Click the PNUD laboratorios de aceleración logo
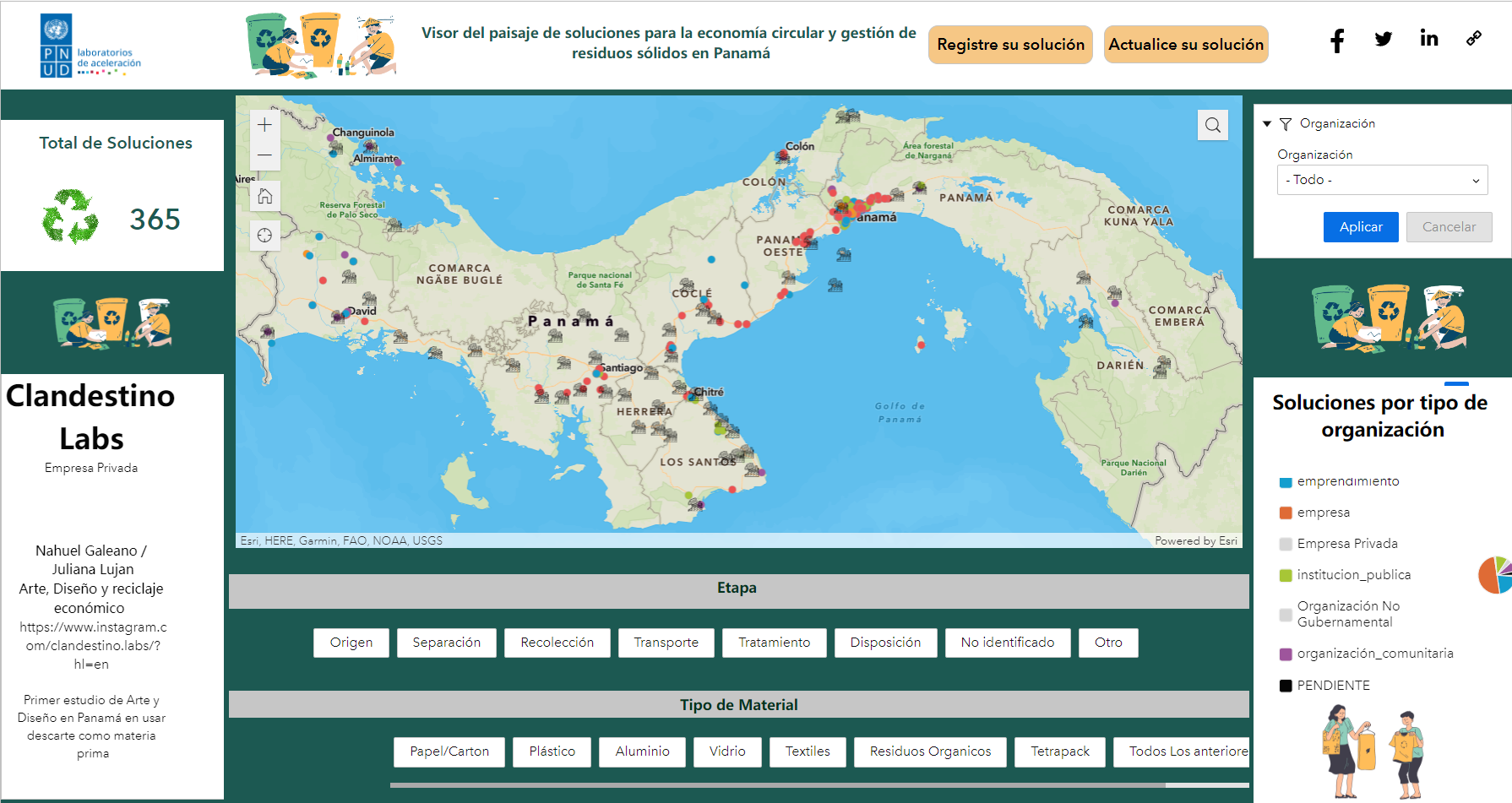This screenshot has height=803, width=1512. (x=91, y=46)
